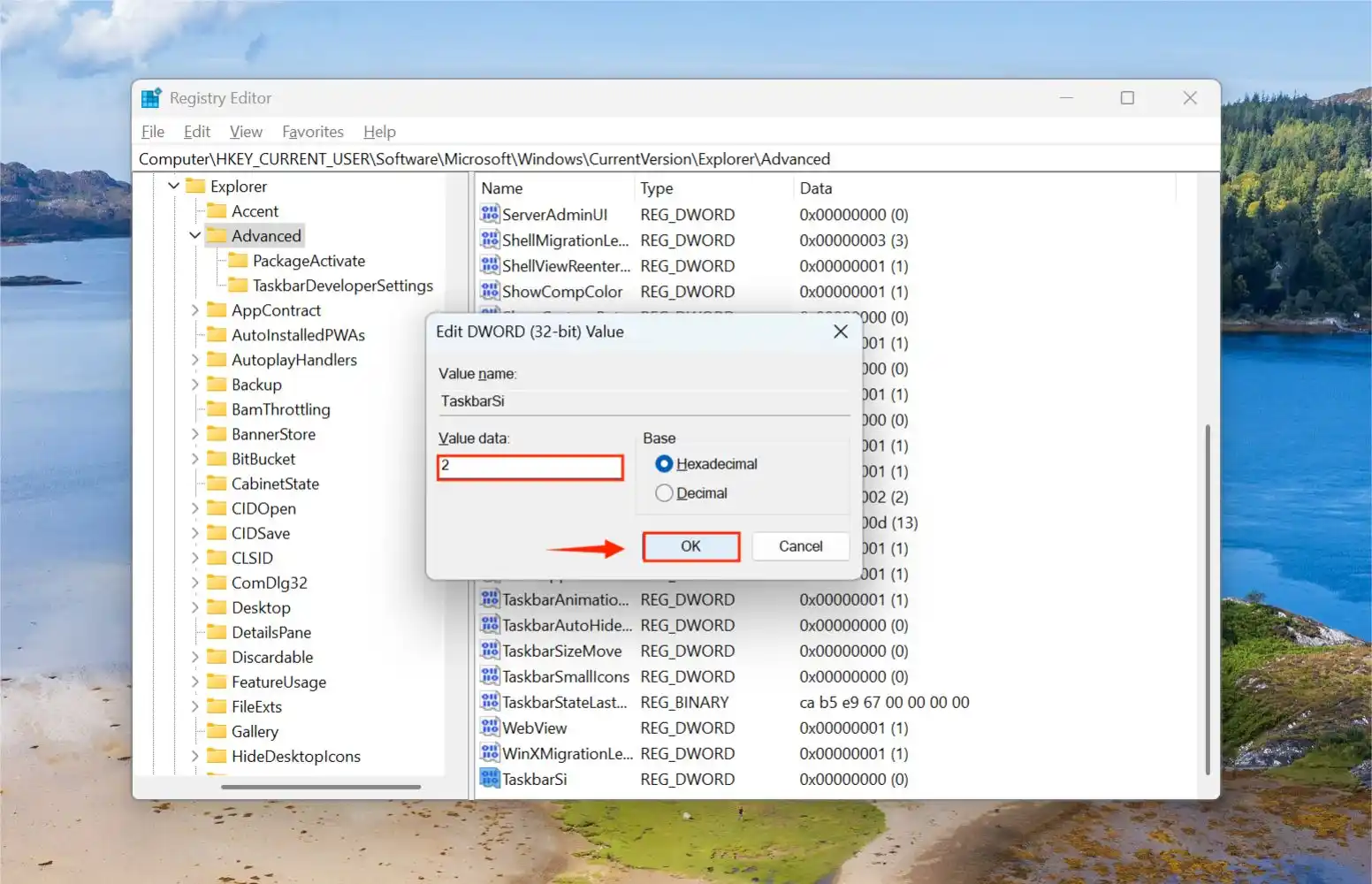Expand the BannerStore key
The height and width of the screenshot is (884, 1372).
coord(195,433)
